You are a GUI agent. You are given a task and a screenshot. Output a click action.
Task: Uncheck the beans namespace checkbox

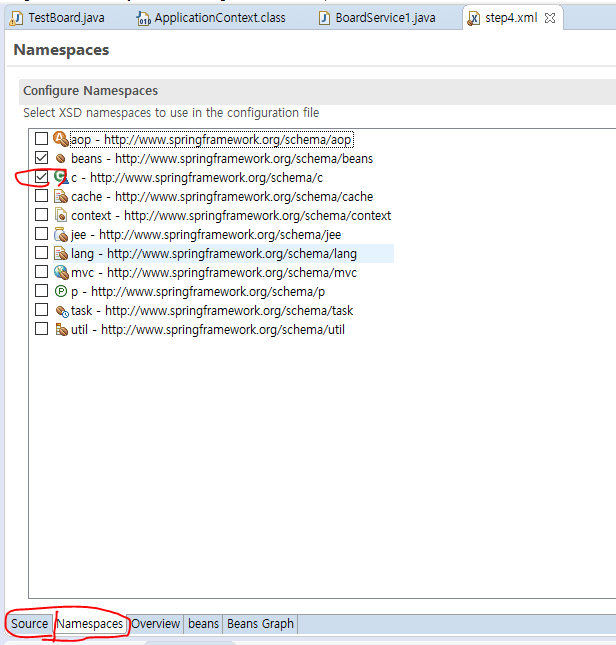coord(41,158)
